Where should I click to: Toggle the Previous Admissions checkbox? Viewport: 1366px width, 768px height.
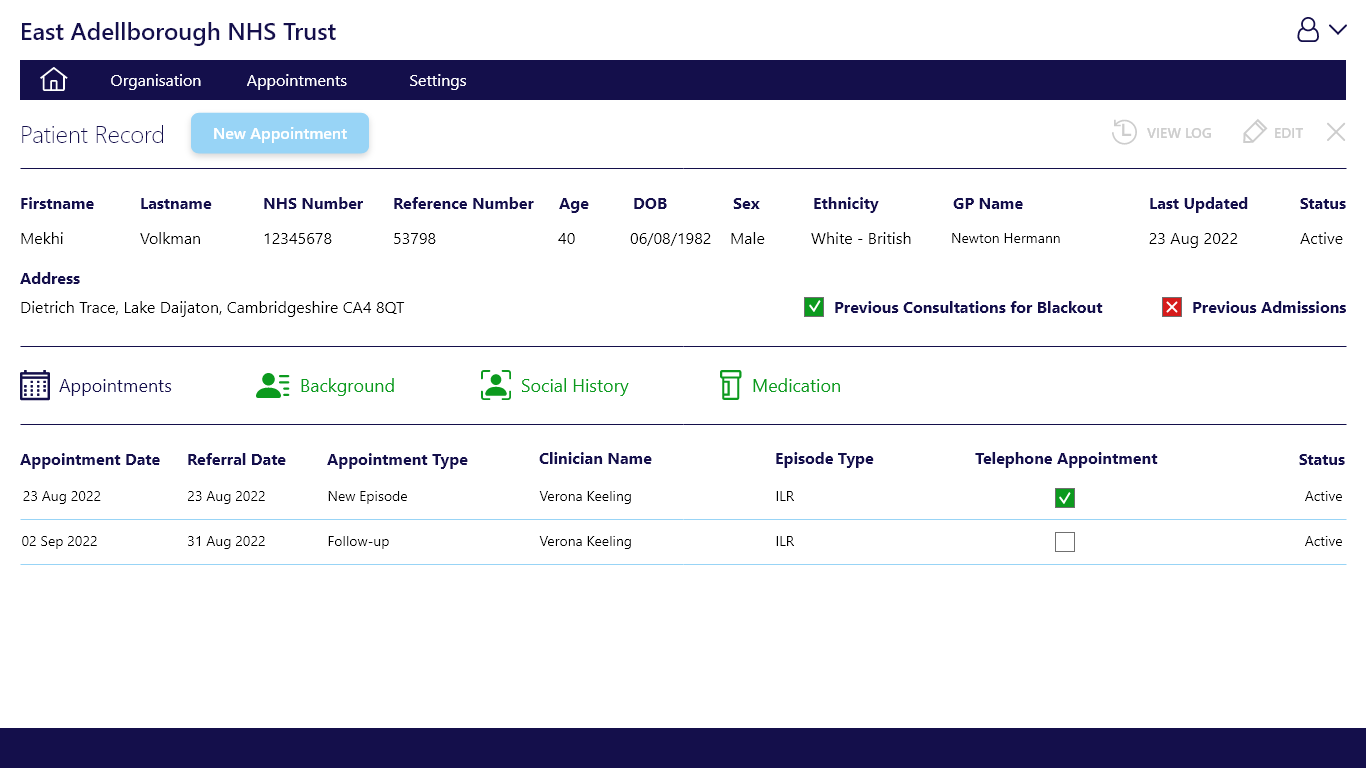[x=1172, y=307]
